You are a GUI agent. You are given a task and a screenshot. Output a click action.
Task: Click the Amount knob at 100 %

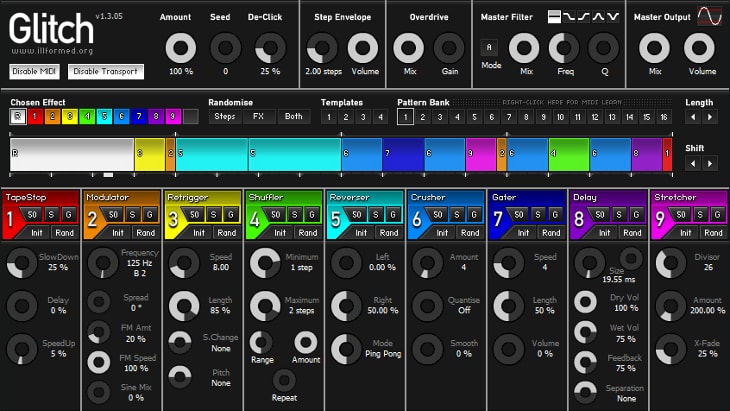(x=181, y=47)
